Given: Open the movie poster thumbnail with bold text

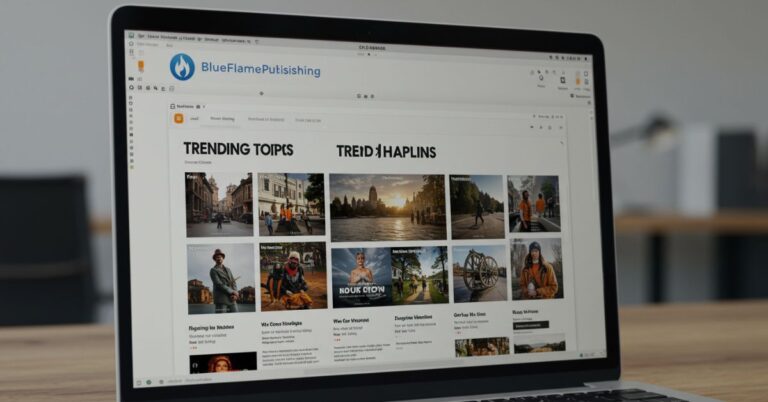Looking at the screenshot, I should pyautogui.click(x=359, y=276).
